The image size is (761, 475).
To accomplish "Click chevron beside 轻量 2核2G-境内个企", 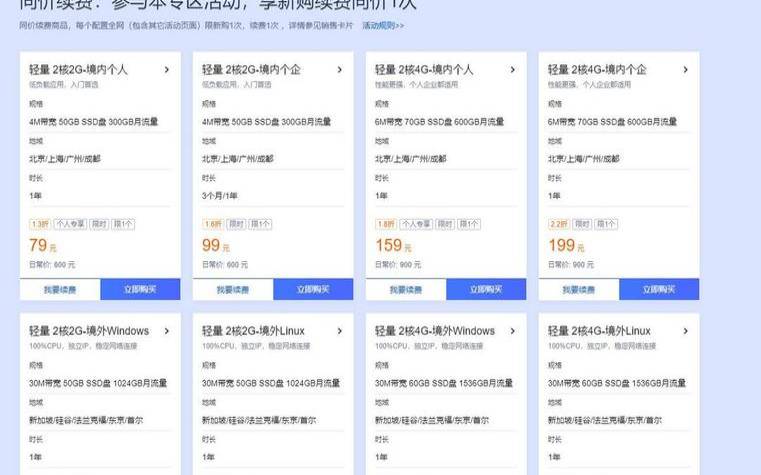I will (x=339, y=70).
